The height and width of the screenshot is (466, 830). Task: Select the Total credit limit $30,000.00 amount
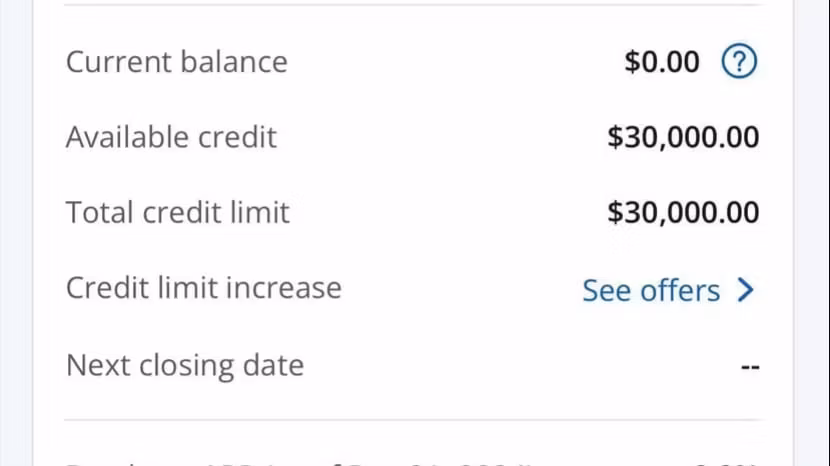683,212
